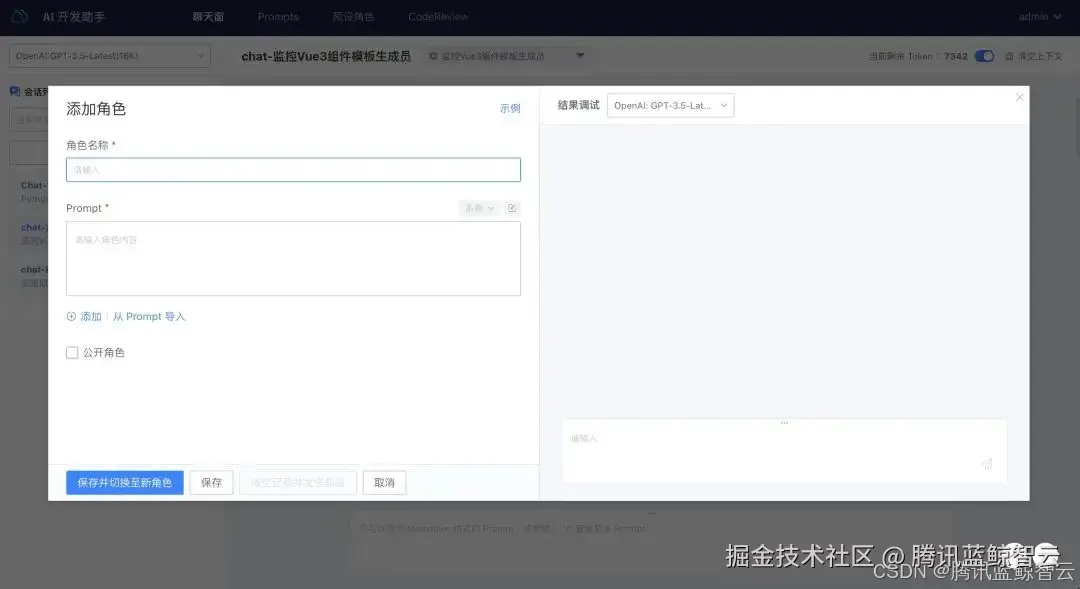Close the 结果调试 panel with the X
Viewport: 1080px width, 589px height.
pyautogui.click(x=1019, y=96)
